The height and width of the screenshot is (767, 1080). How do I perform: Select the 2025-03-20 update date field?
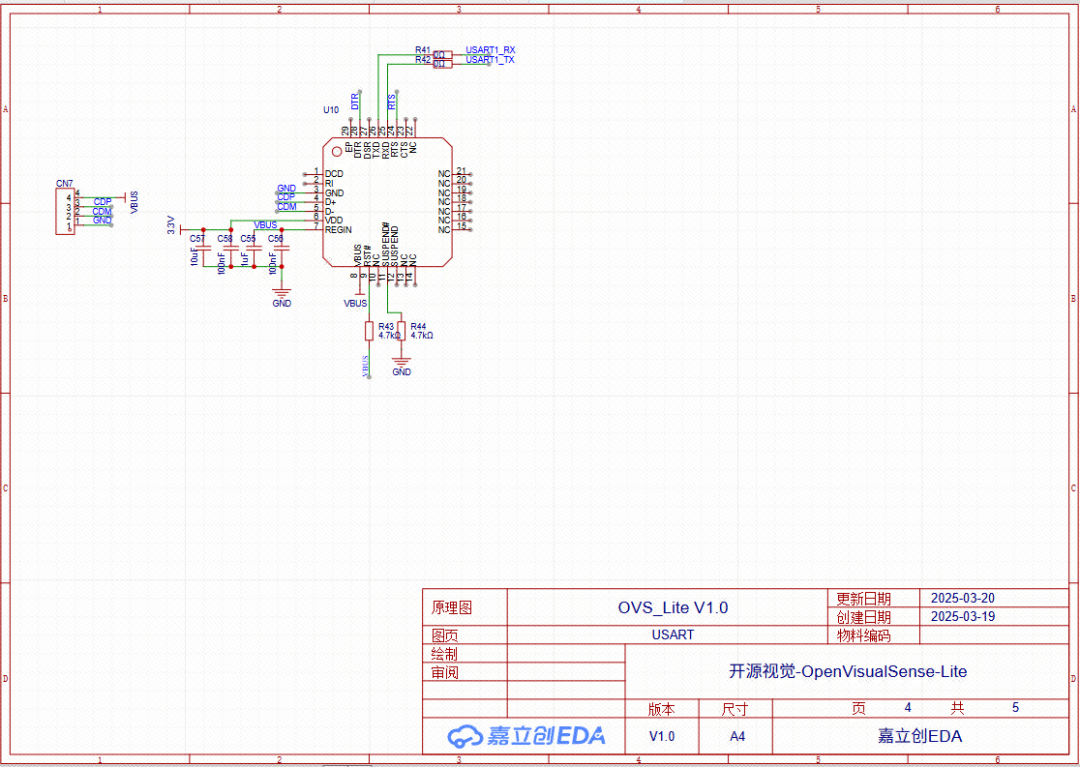point(965,598)
